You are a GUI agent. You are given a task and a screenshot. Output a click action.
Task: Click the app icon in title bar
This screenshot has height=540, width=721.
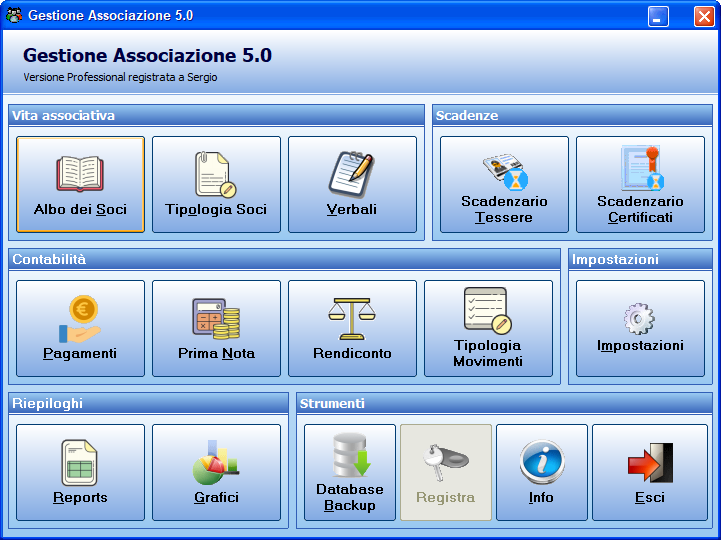point(14,15)
